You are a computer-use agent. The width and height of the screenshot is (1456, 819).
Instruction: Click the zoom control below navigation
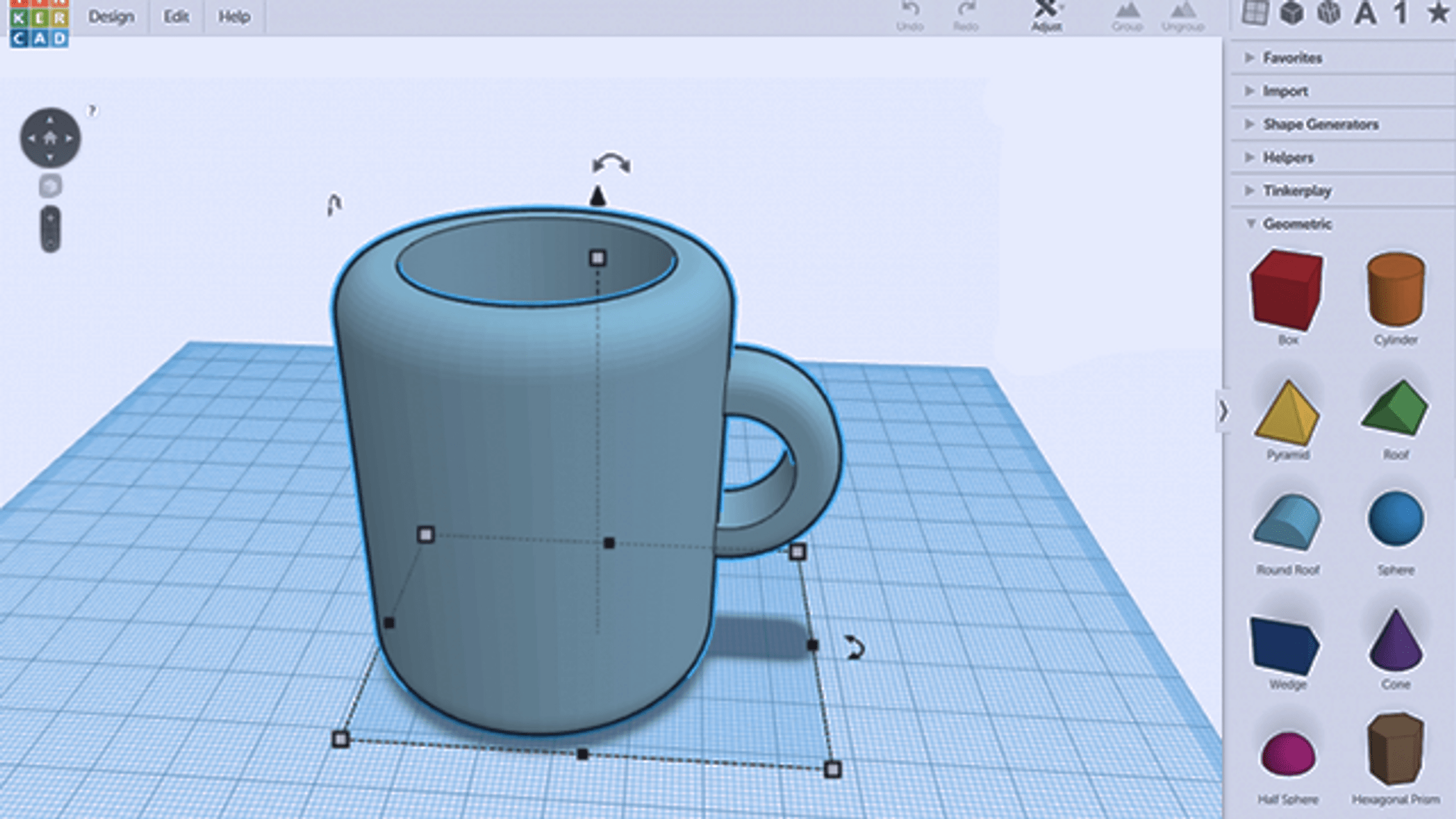(50, 229)
